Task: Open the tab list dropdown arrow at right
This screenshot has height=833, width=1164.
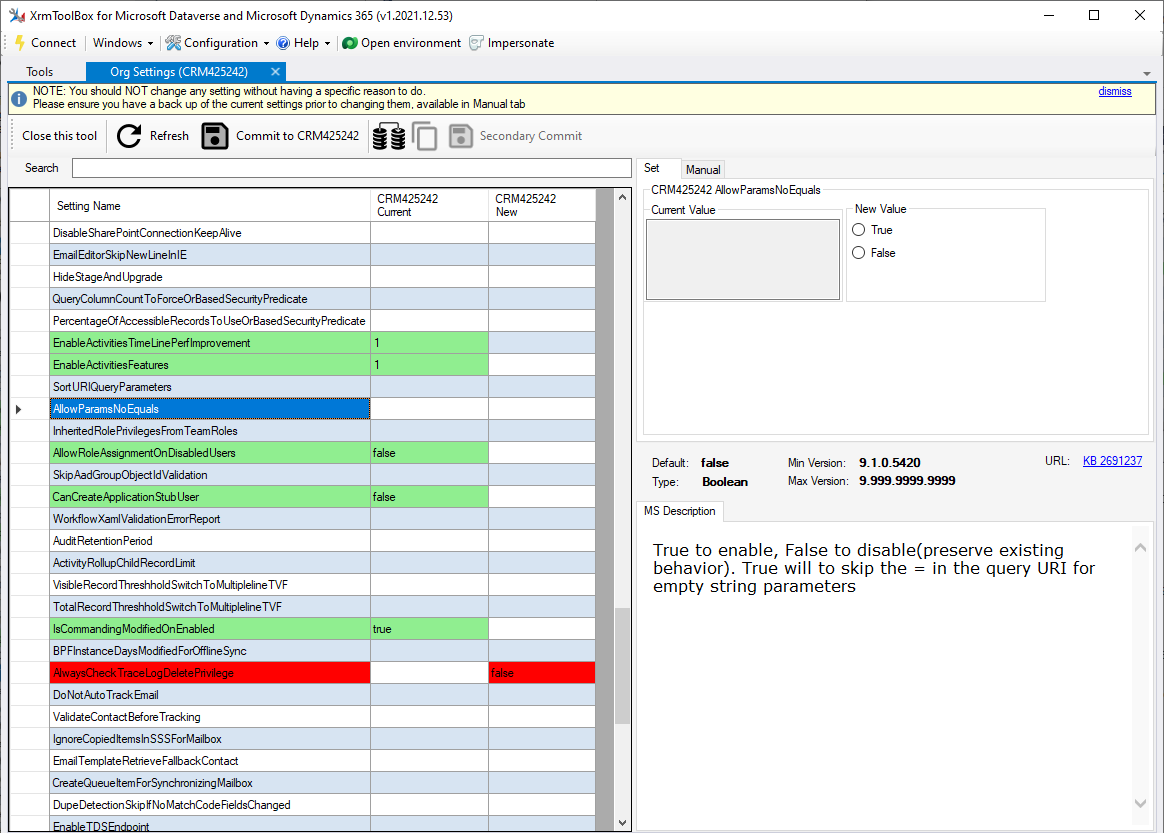Action: coord(1147,74)
